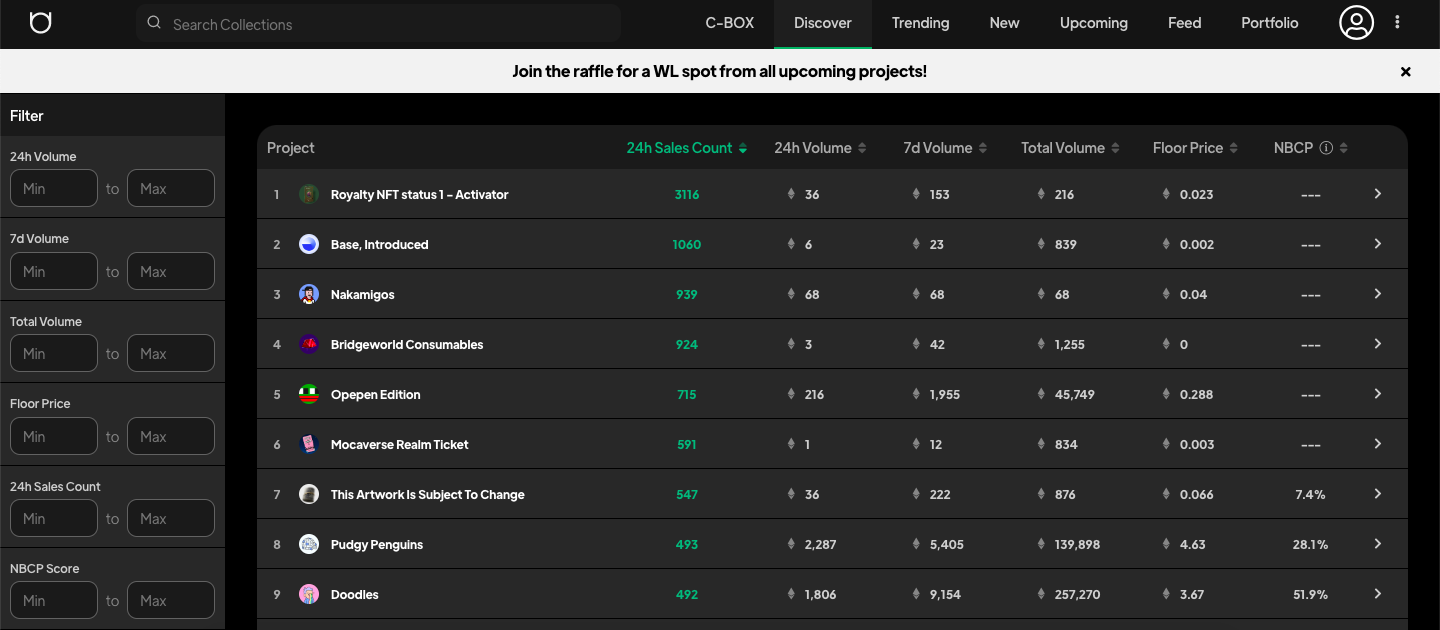1440x630 pixels.
Task: Click the Doodles collection avatar
Action: pos(309,594)
